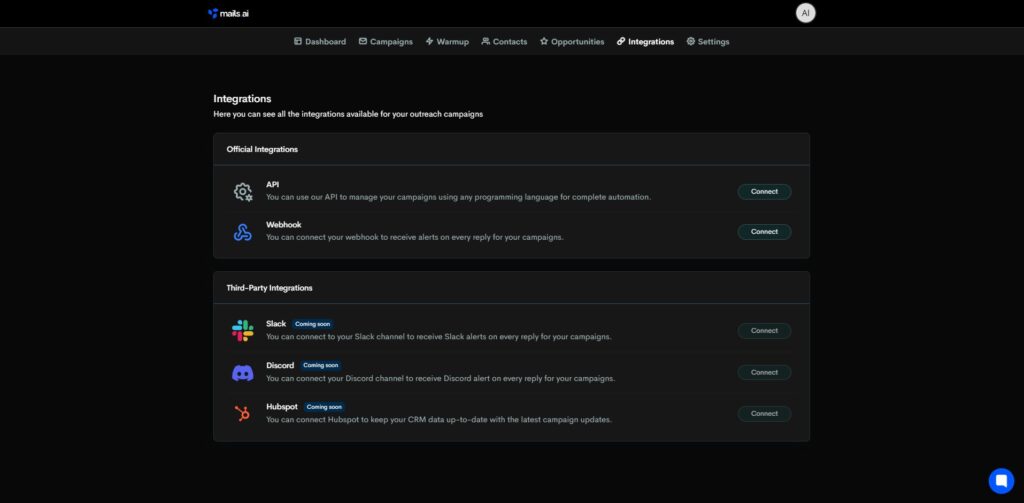Open the Campaigns tab
The width and height of the screenshot is (1024, 503).
pos(385,42)
